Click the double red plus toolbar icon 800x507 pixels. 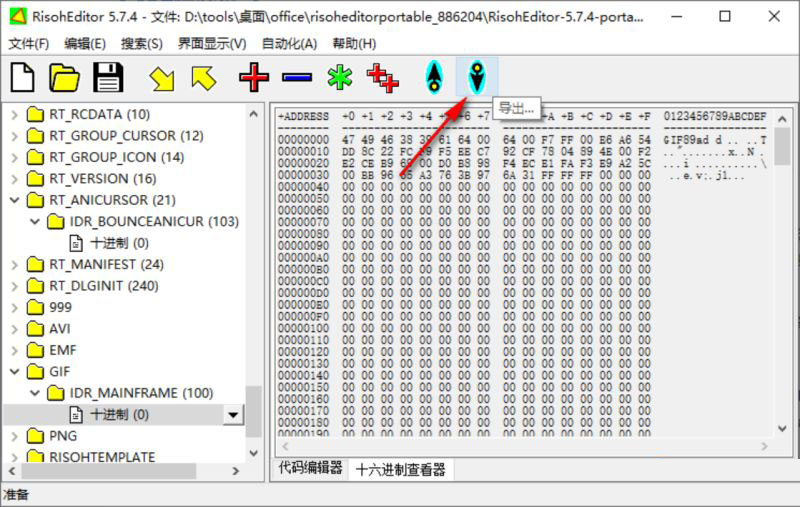tap(383, 78)
